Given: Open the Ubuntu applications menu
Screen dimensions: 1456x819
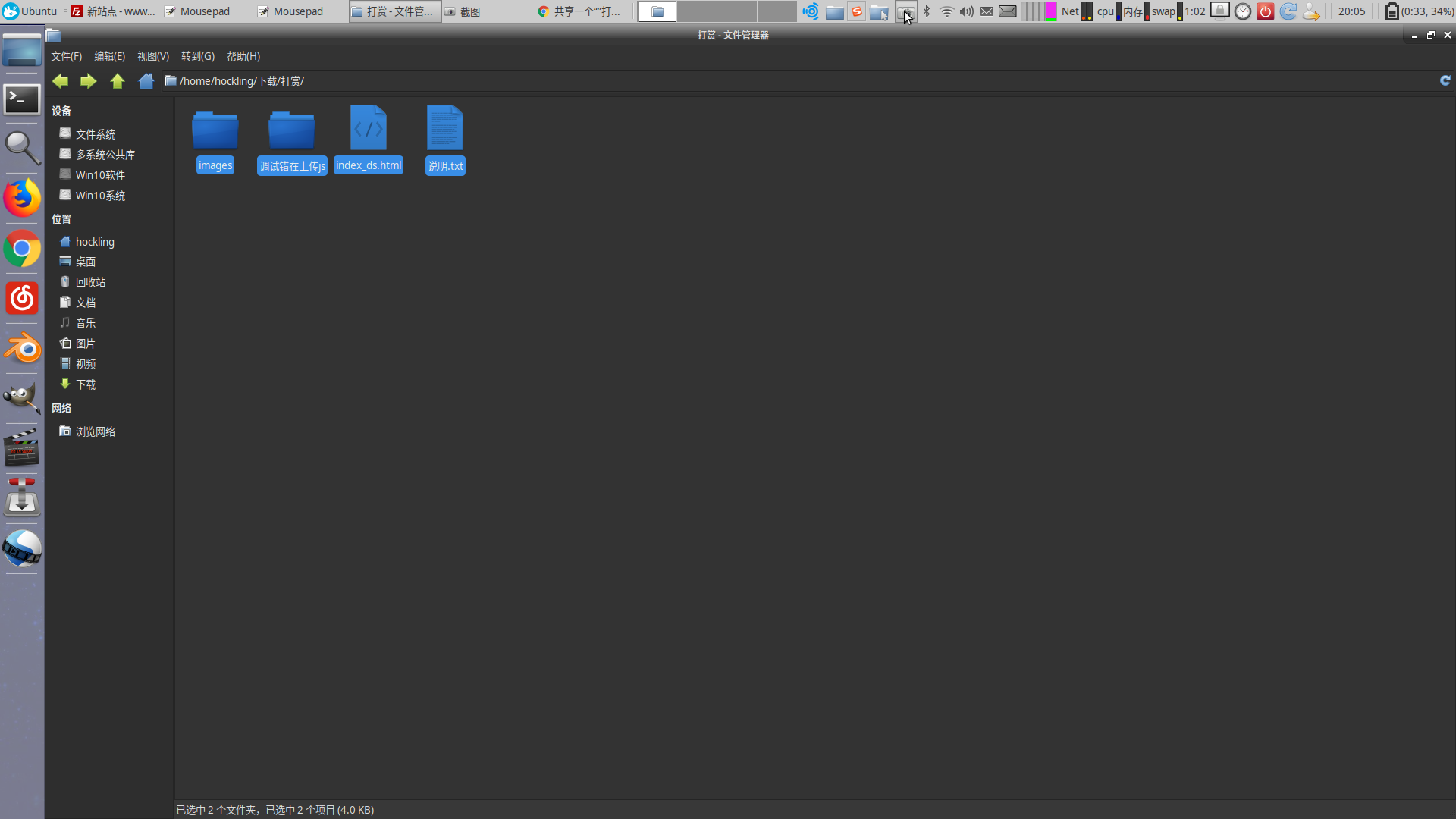Looking at the screenshot, I should [30, 11].
